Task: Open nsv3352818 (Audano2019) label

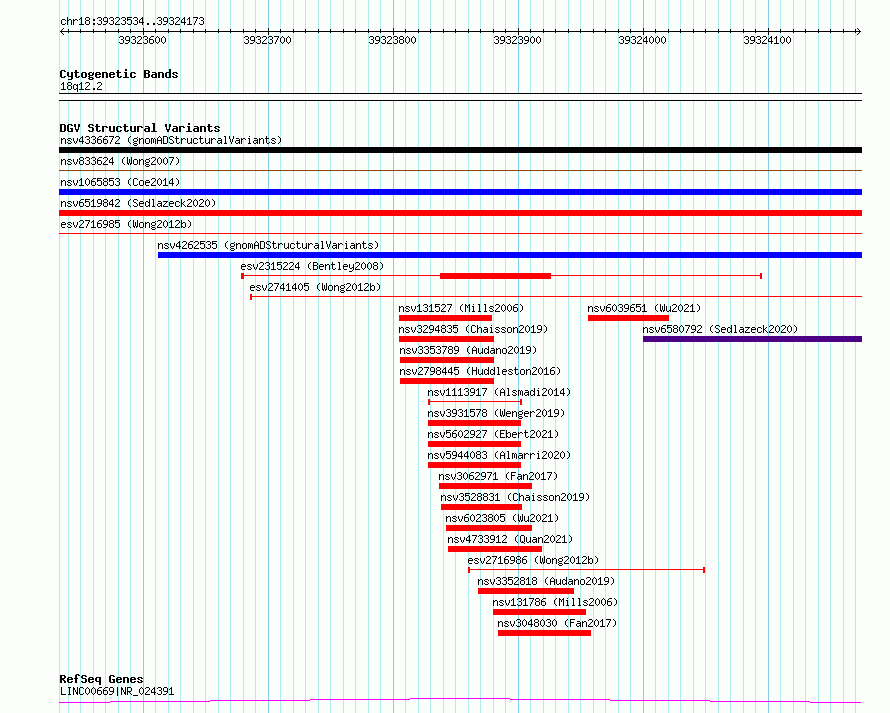Action: pyautogui.click(x=545, y=581)
